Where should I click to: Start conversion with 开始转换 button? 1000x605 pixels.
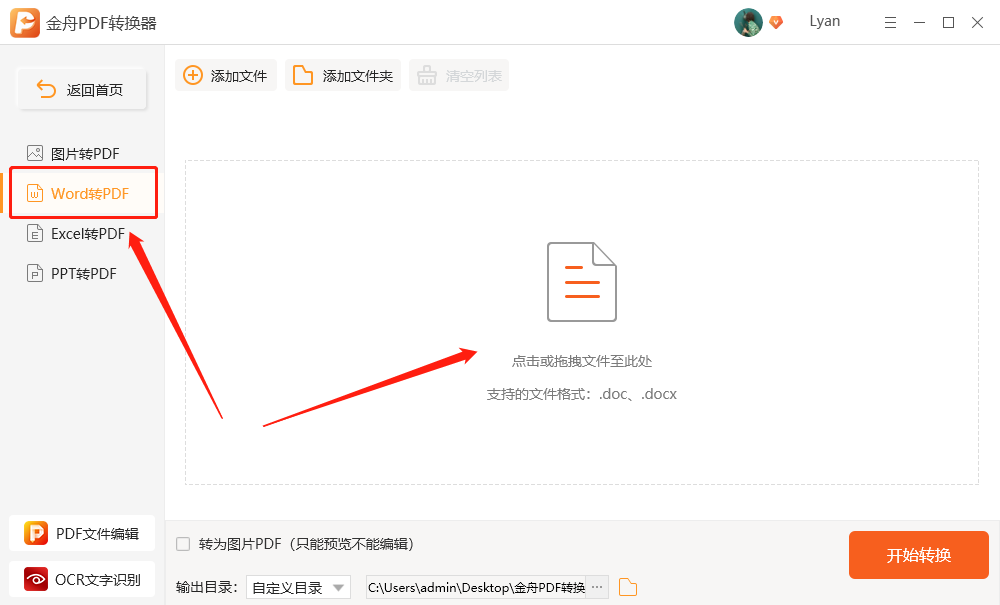point(918,555)
